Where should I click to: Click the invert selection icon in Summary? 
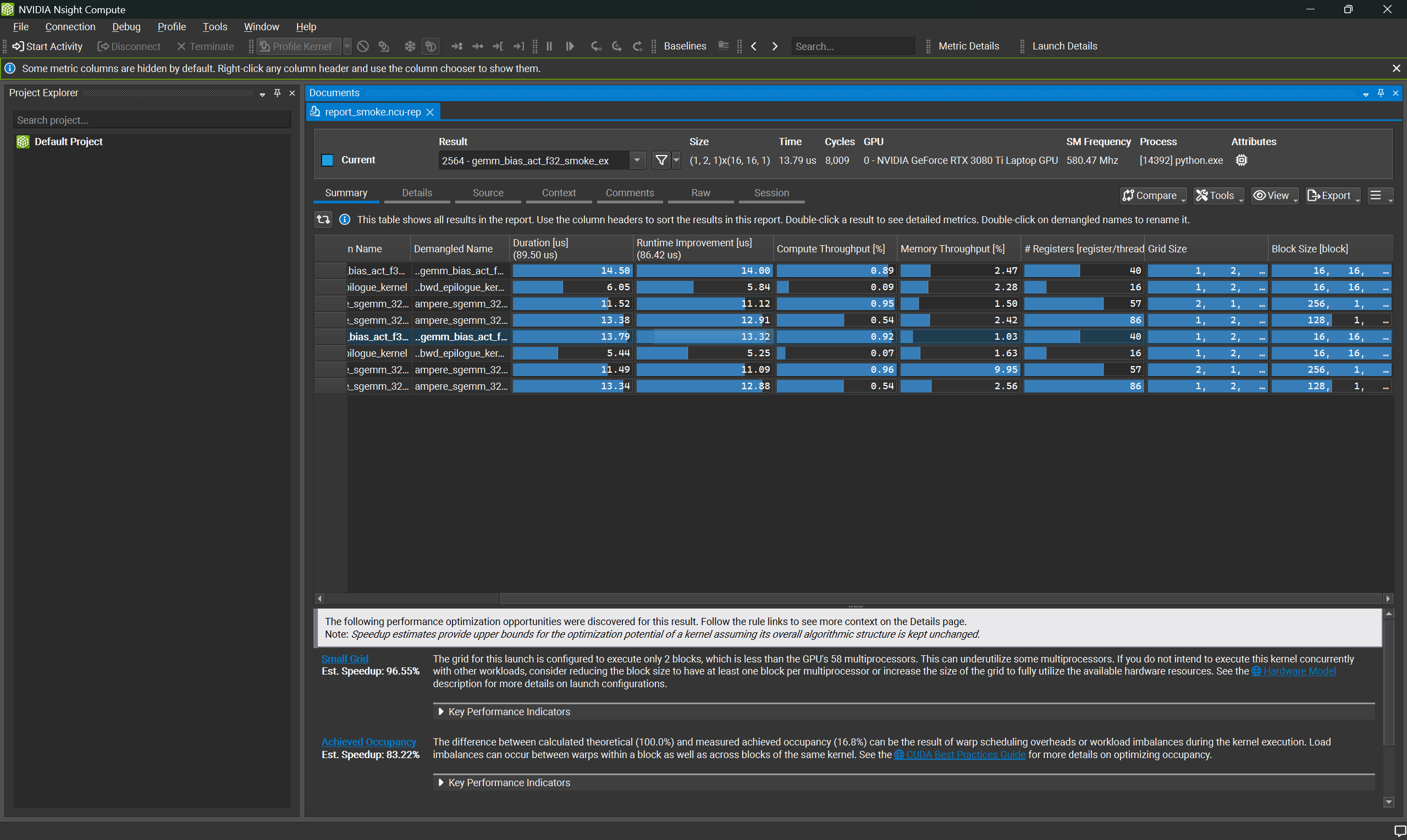click(323, 220)
